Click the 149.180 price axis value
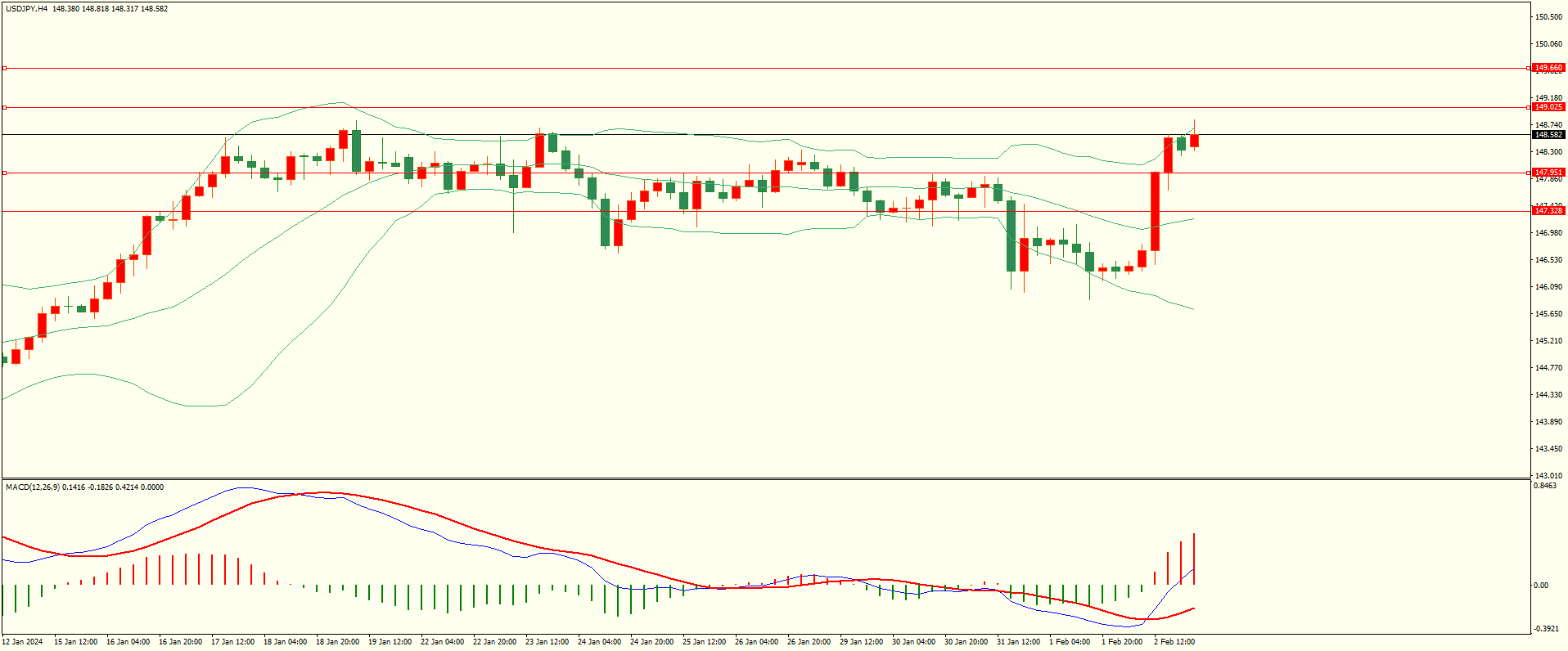This screenshot has height=651, width=1568. tap(1549, 98)
